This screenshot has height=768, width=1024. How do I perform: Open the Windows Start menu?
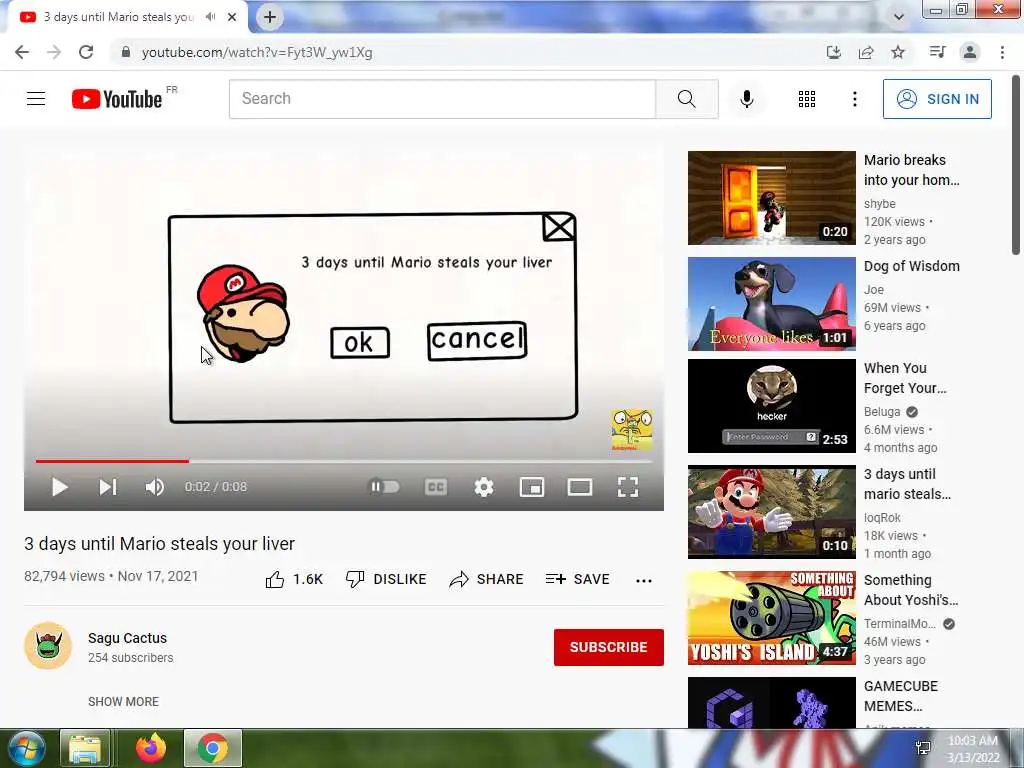(26, 748)
